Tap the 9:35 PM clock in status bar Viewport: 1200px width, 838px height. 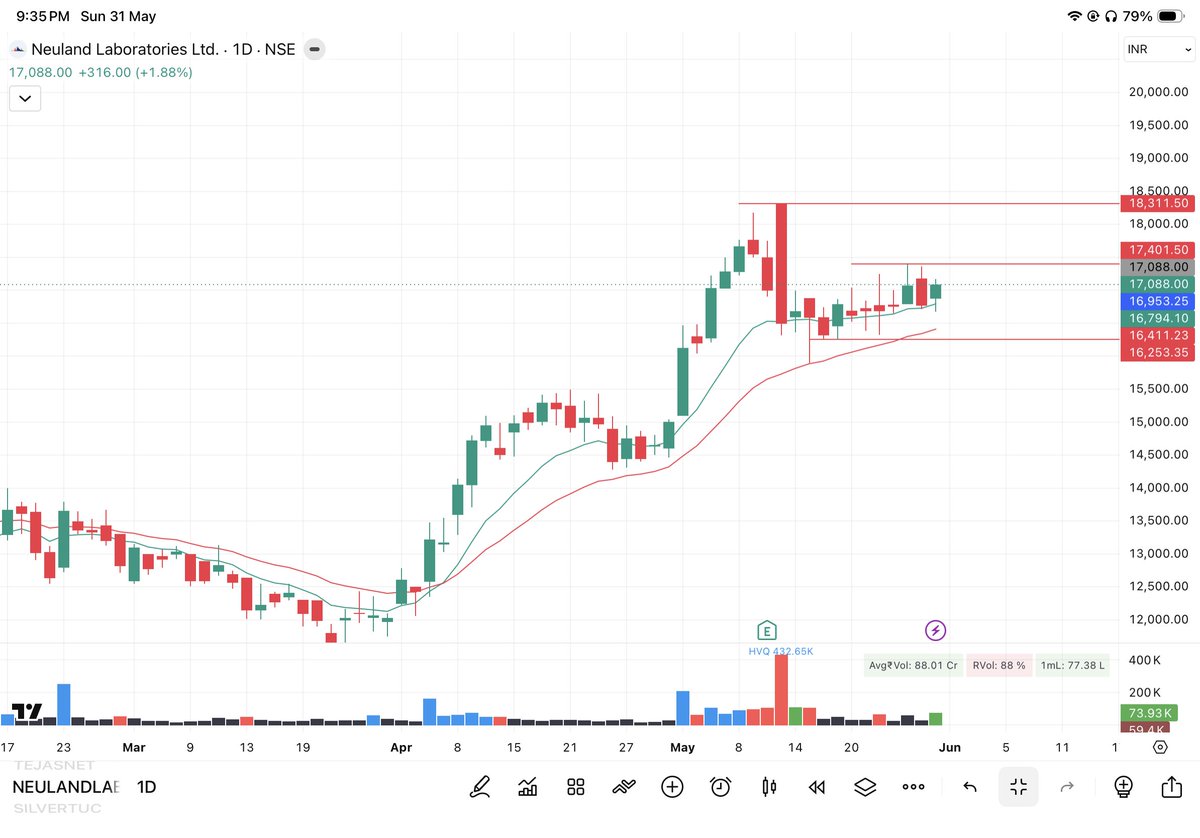click(44, 17)
